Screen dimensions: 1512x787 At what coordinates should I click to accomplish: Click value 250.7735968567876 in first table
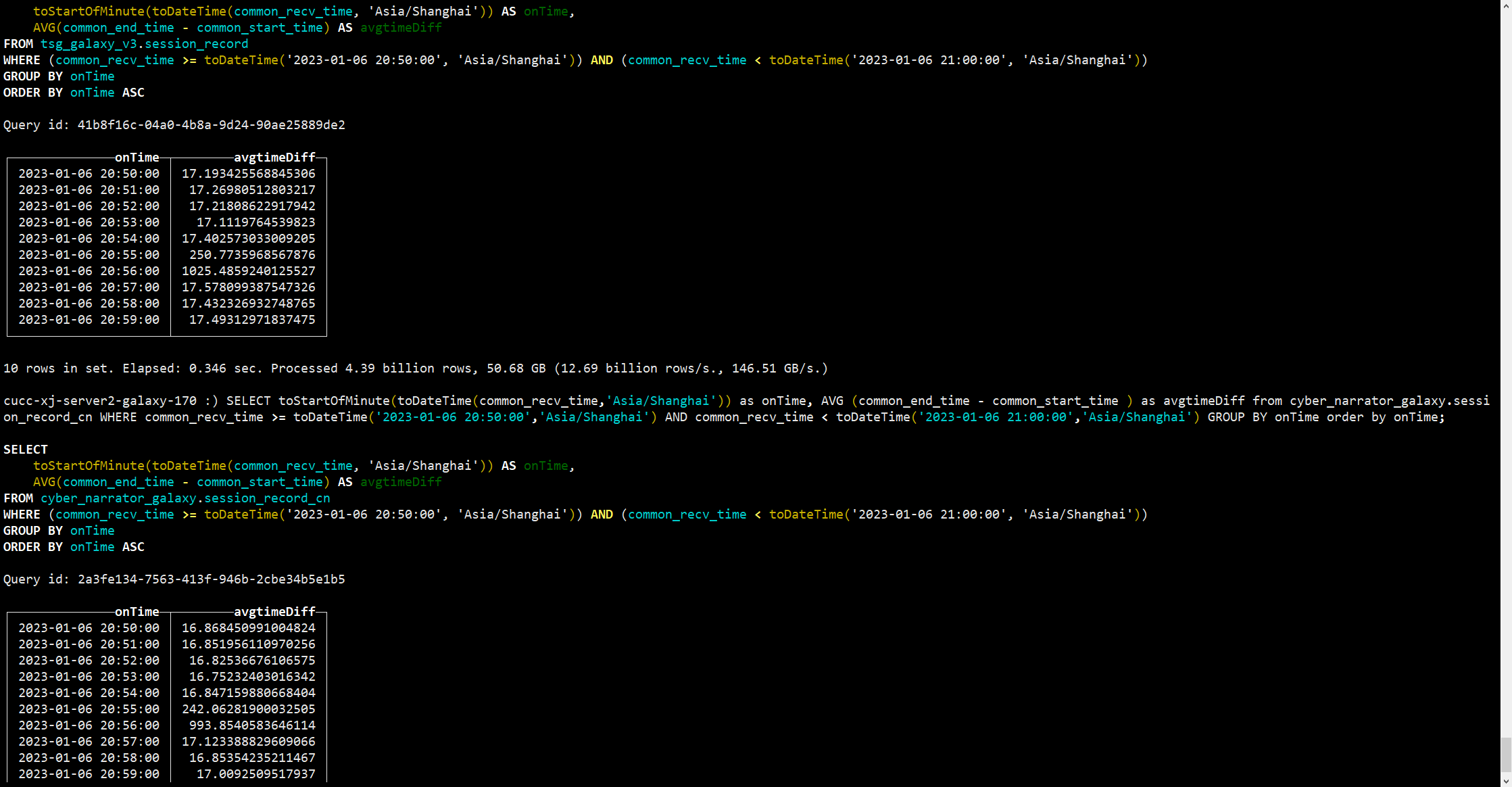pos(252,255)
